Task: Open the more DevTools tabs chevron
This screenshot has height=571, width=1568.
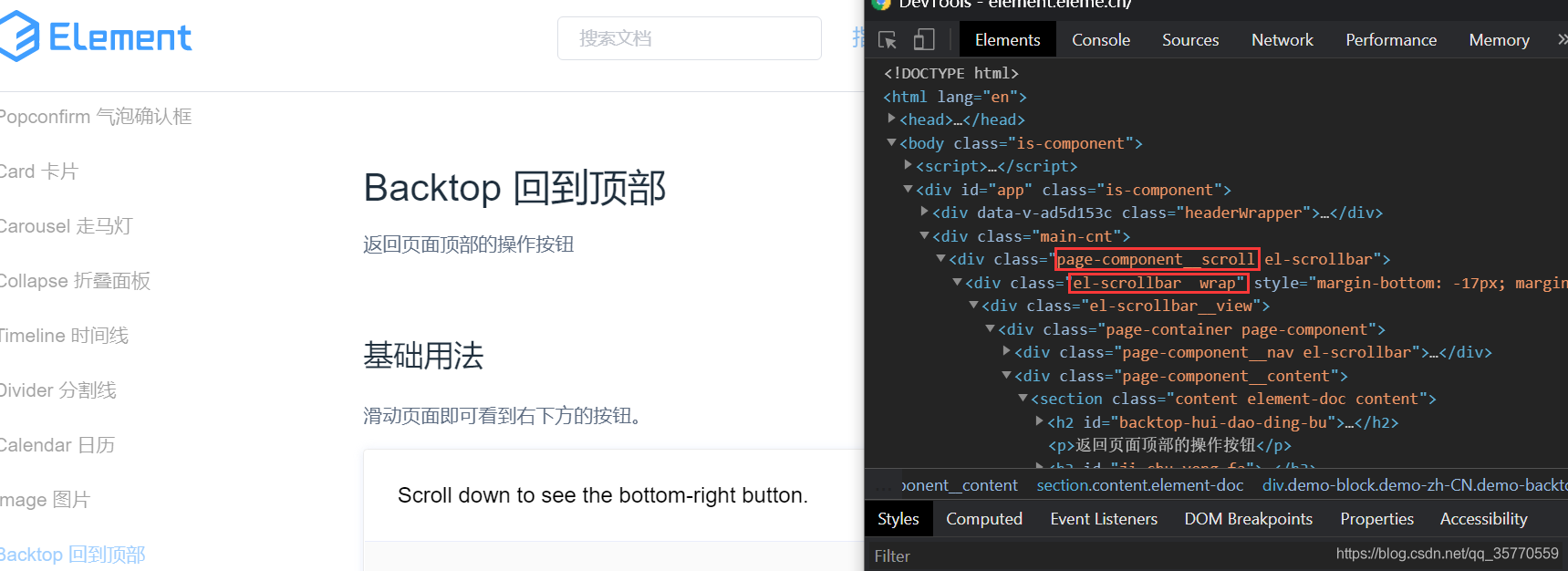Action: click(1561, 40)
